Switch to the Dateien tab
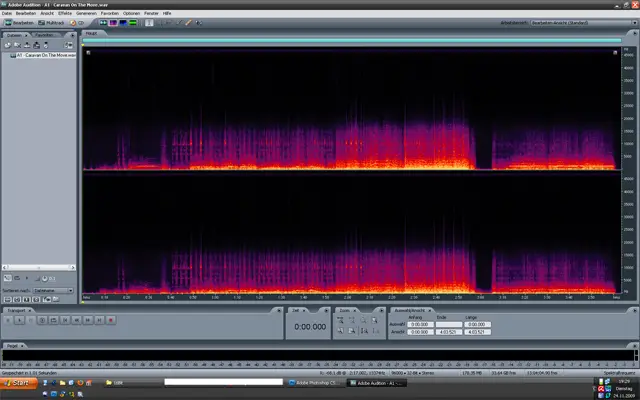Image resolution: width=640 pixels, height=400 pixels. coord(14,35)
